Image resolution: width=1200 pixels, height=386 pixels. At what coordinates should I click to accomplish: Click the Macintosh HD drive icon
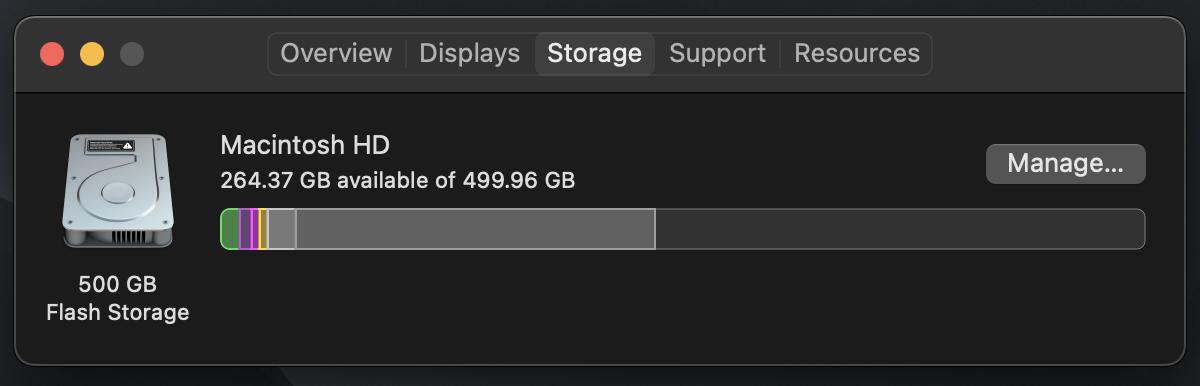pos(118,192)
